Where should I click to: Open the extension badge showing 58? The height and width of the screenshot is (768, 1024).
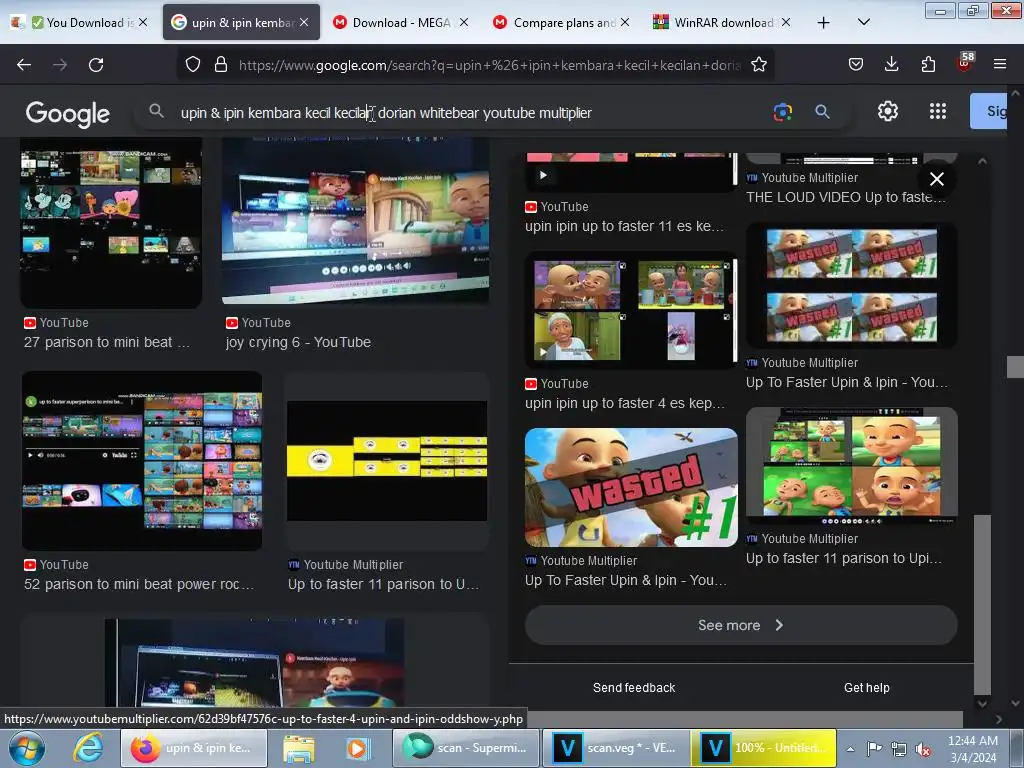pyautogui.click(x=965, y=62)
